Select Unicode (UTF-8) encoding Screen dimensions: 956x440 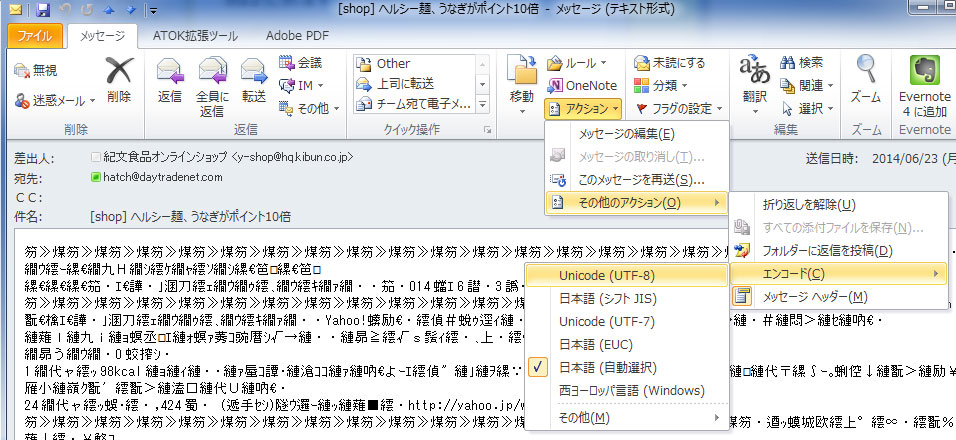[626, 275]
